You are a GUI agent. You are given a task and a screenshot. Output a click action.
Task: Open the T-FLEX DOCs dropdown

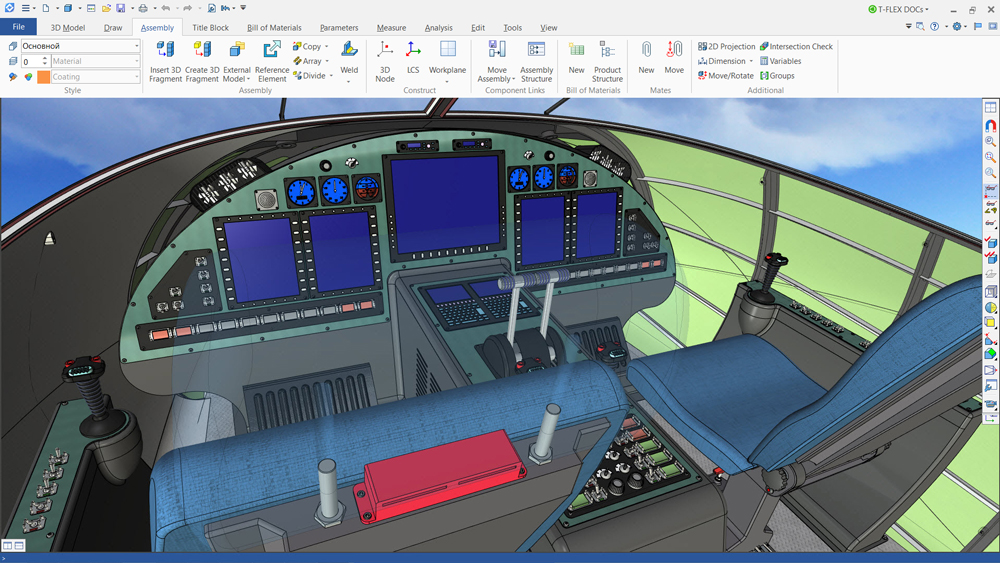(x=898, y=9)
